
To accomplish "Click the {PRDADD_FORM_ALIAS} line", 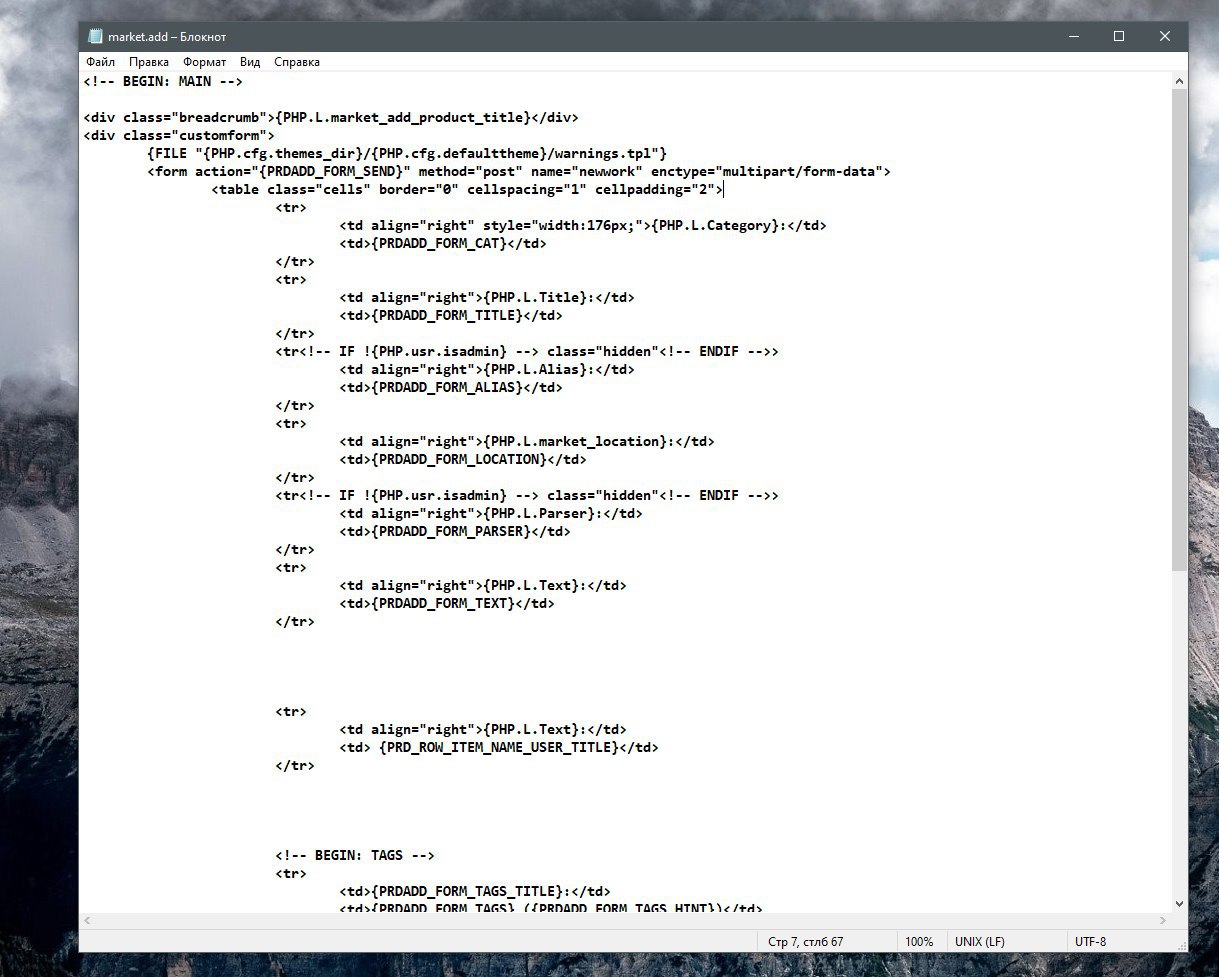I will tap(451, 387).
